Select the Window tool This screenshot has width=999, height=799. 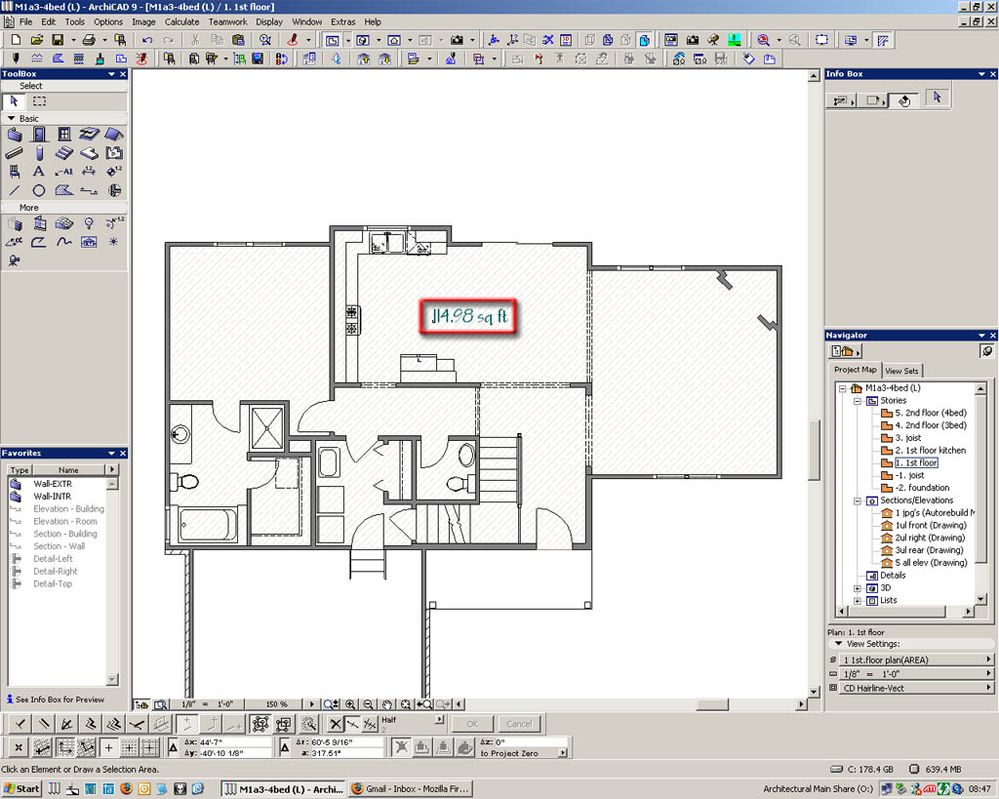click(x=65, y=134)
